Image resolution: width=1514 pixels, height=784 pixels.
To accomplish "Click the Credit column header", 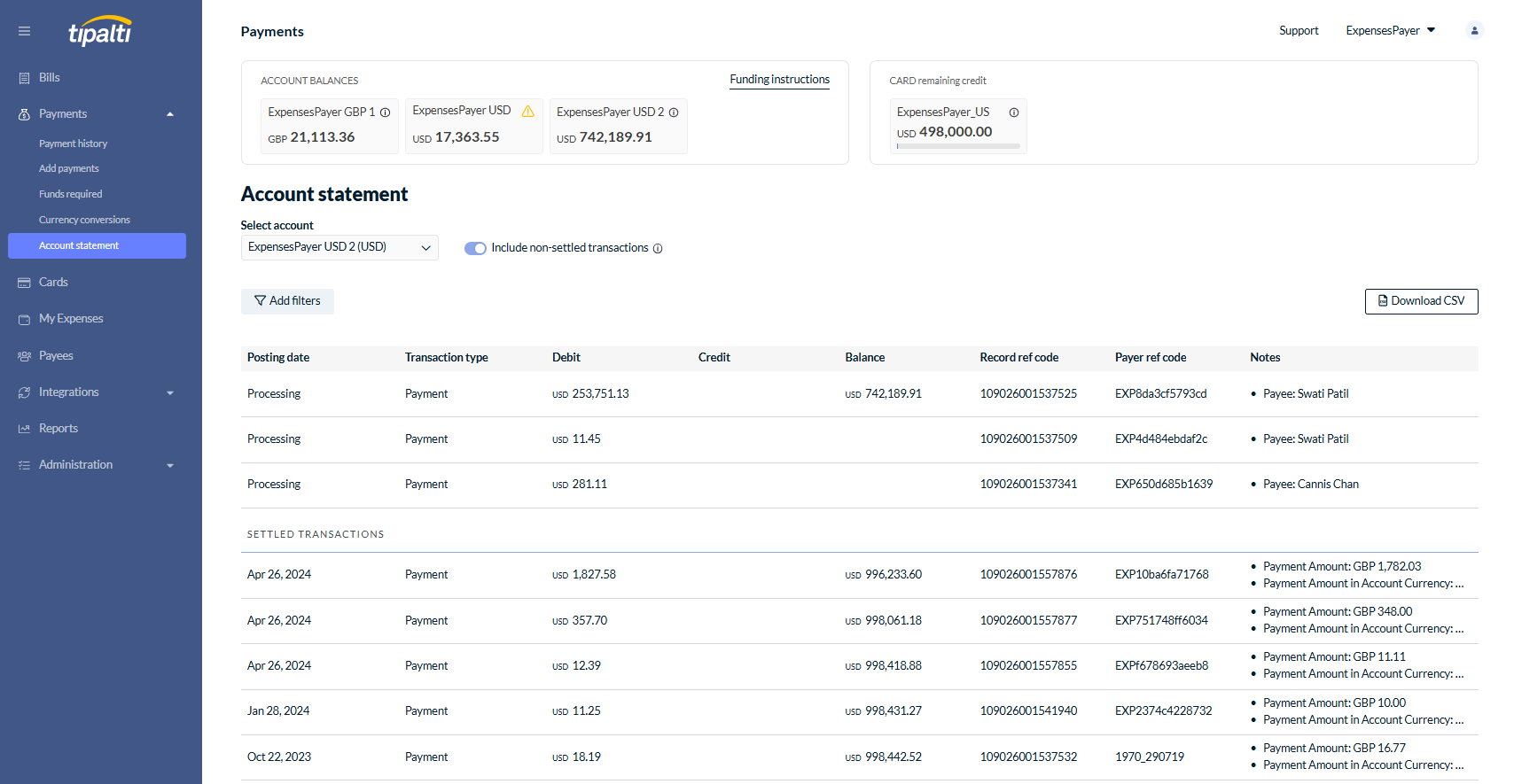I will coord(714,358).
